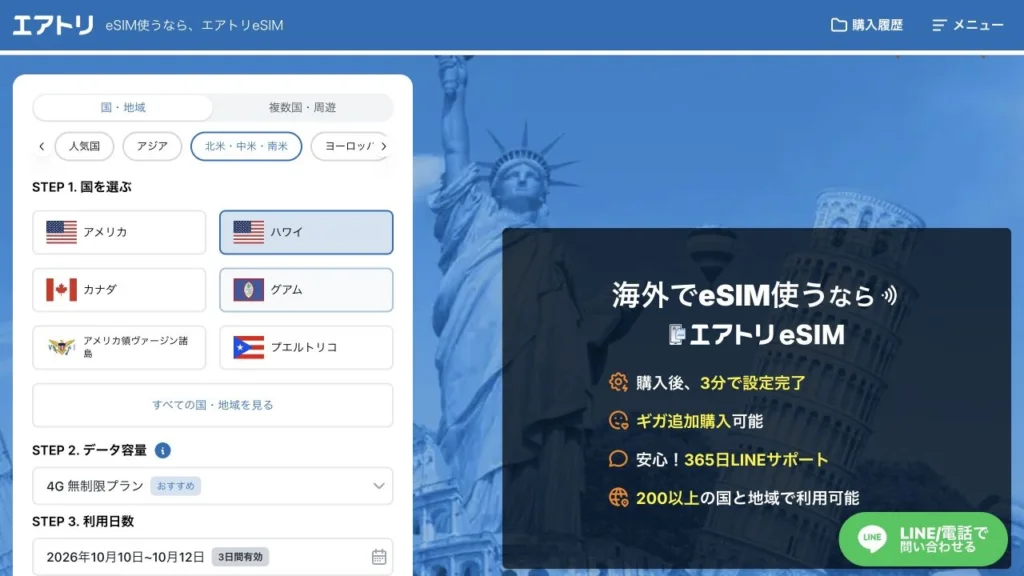Click the おすすめ badge
The image size is (1024, 576).
click(176, 486)
